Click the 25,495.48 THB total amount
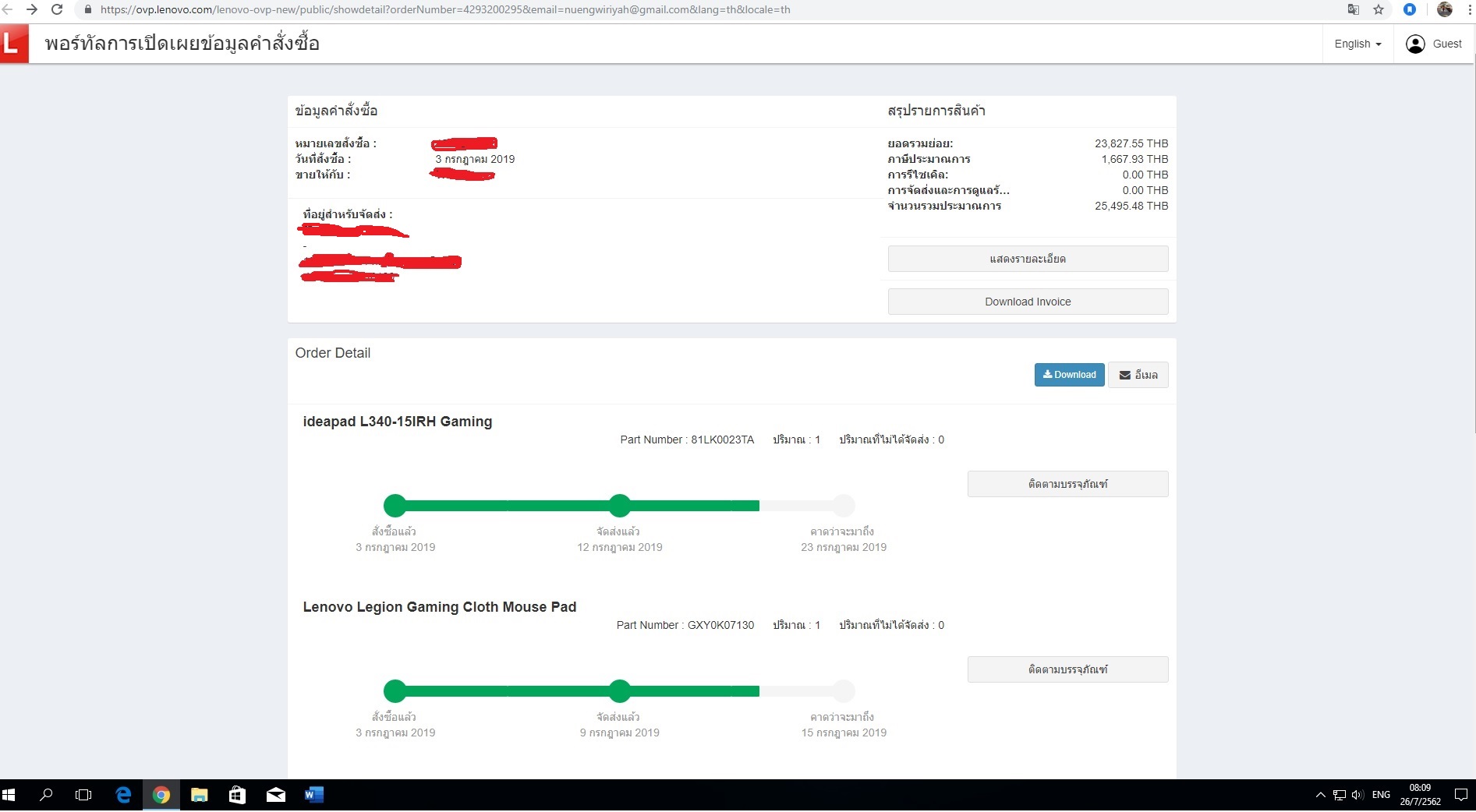The image size is (1476, 812). (x=1131, y=206)
